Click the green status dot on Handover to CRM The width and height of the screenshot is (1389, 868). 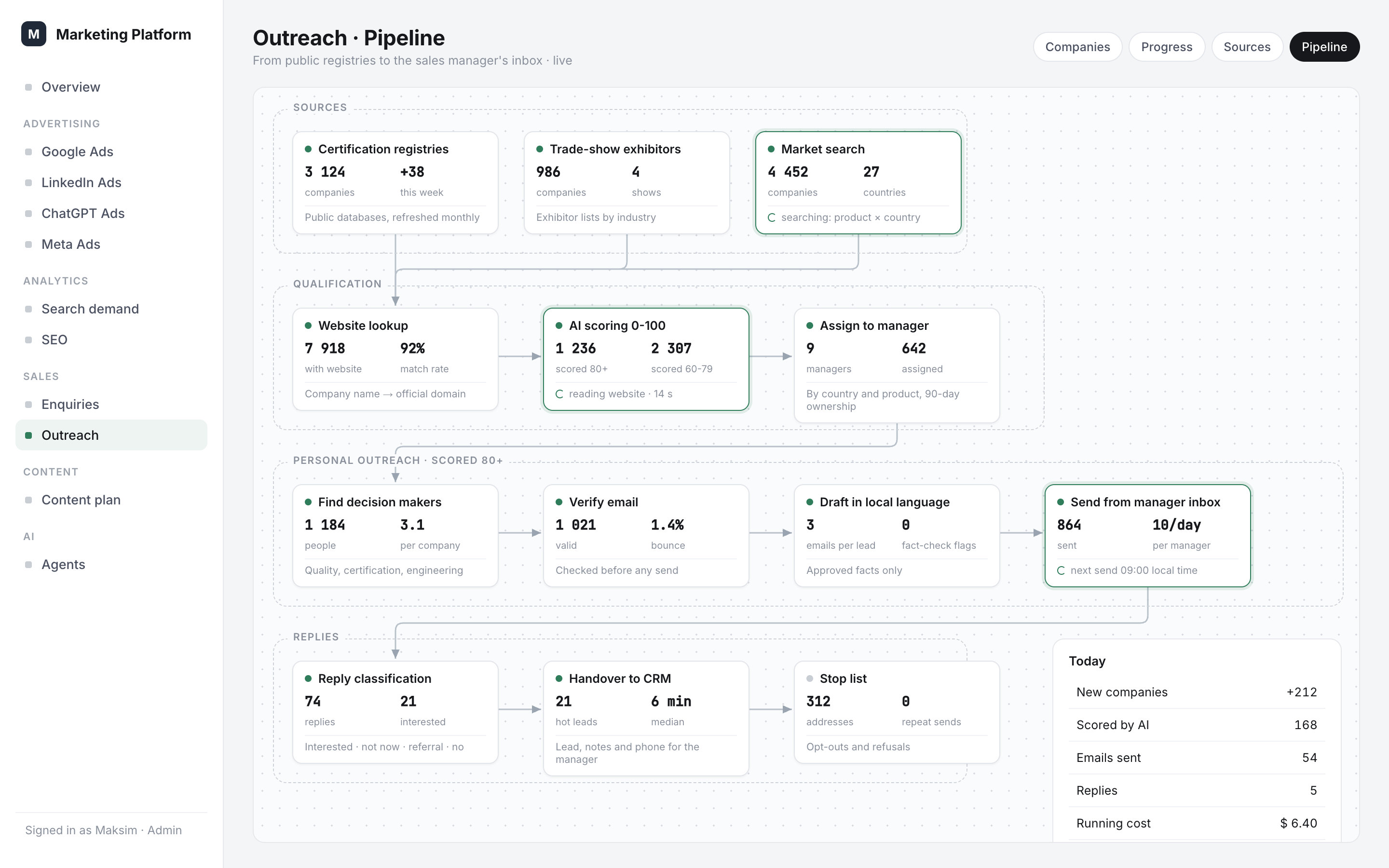[x=559, y=678]
